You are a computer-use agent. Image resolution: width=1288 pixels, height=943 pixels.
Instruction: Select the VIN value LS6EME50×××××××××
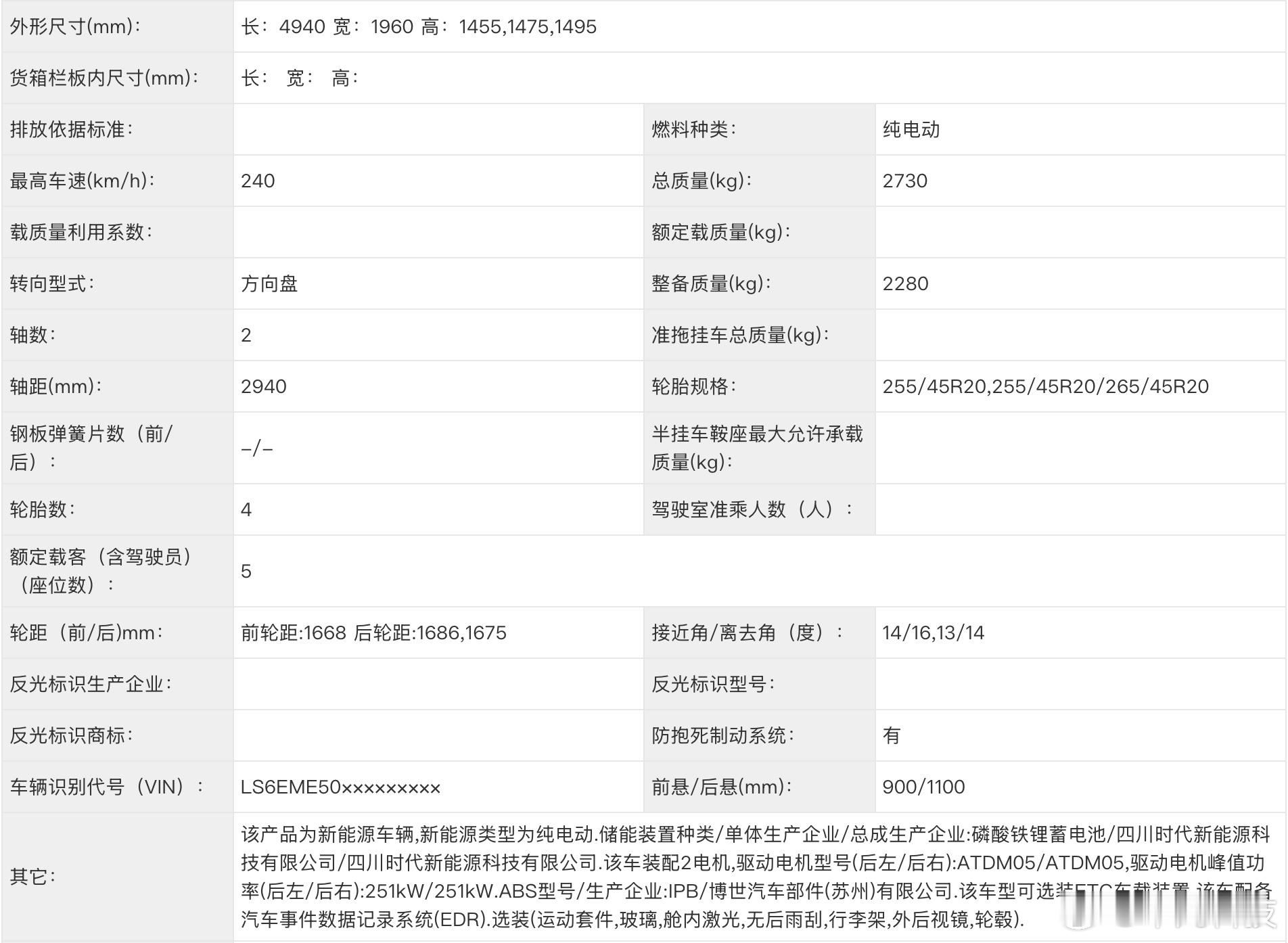click(340, 787)
